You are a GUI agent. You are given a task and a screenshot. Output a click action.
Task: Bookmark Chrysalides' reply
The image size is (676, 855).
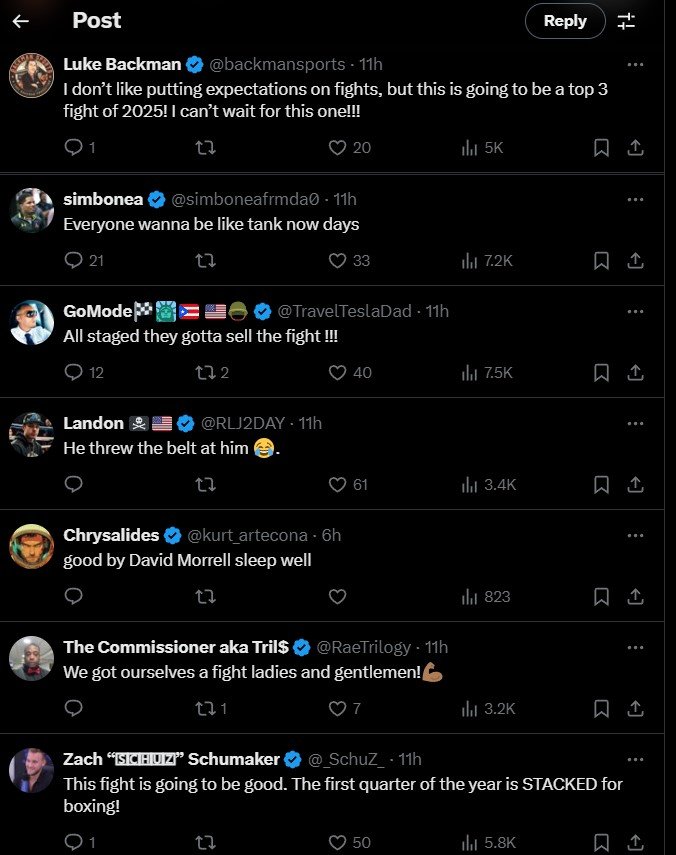[601, 596]
